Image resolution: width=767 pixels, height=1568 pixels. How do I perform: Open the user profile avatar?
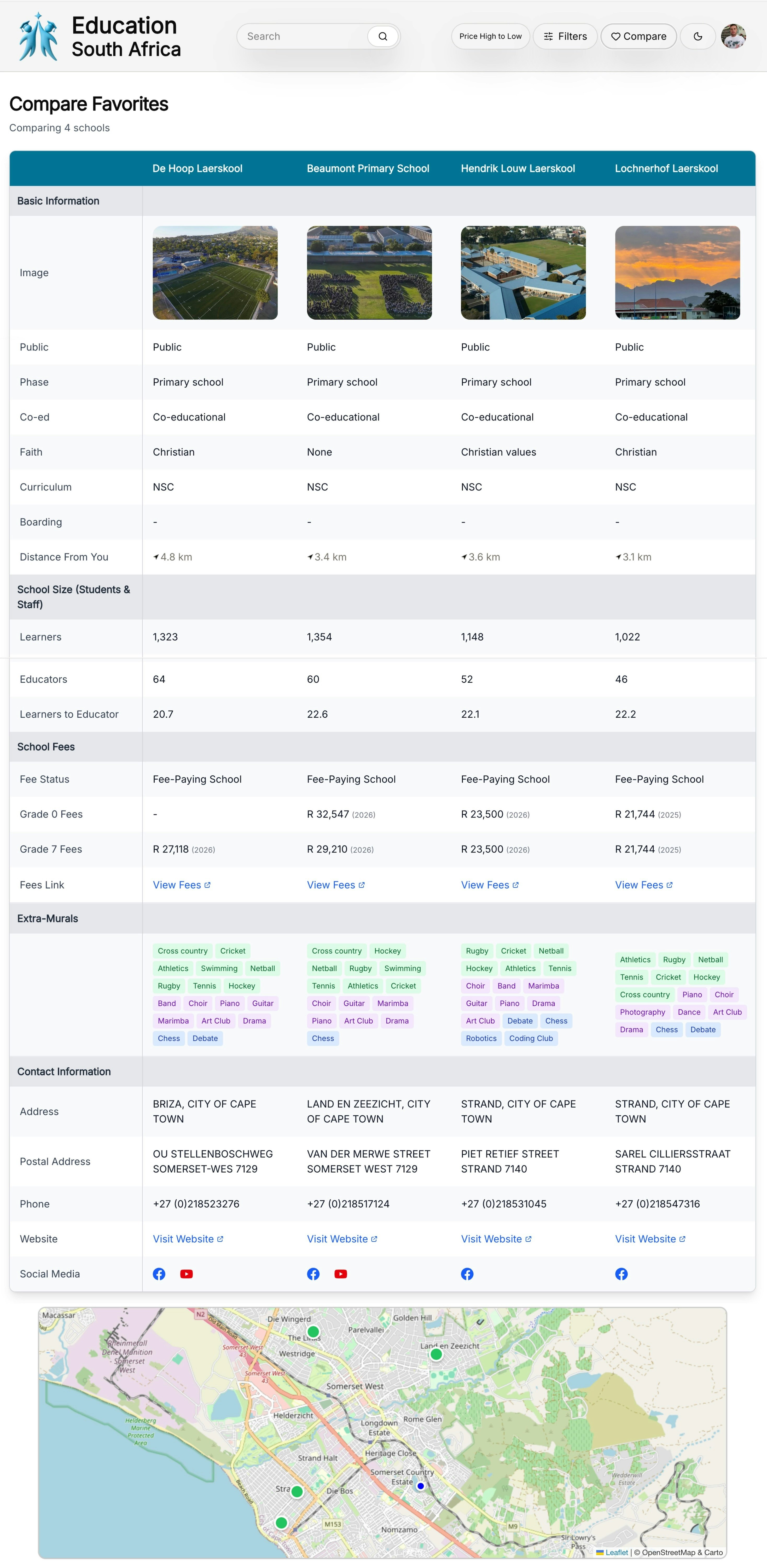pyautogui.click(x=733, y=37)
